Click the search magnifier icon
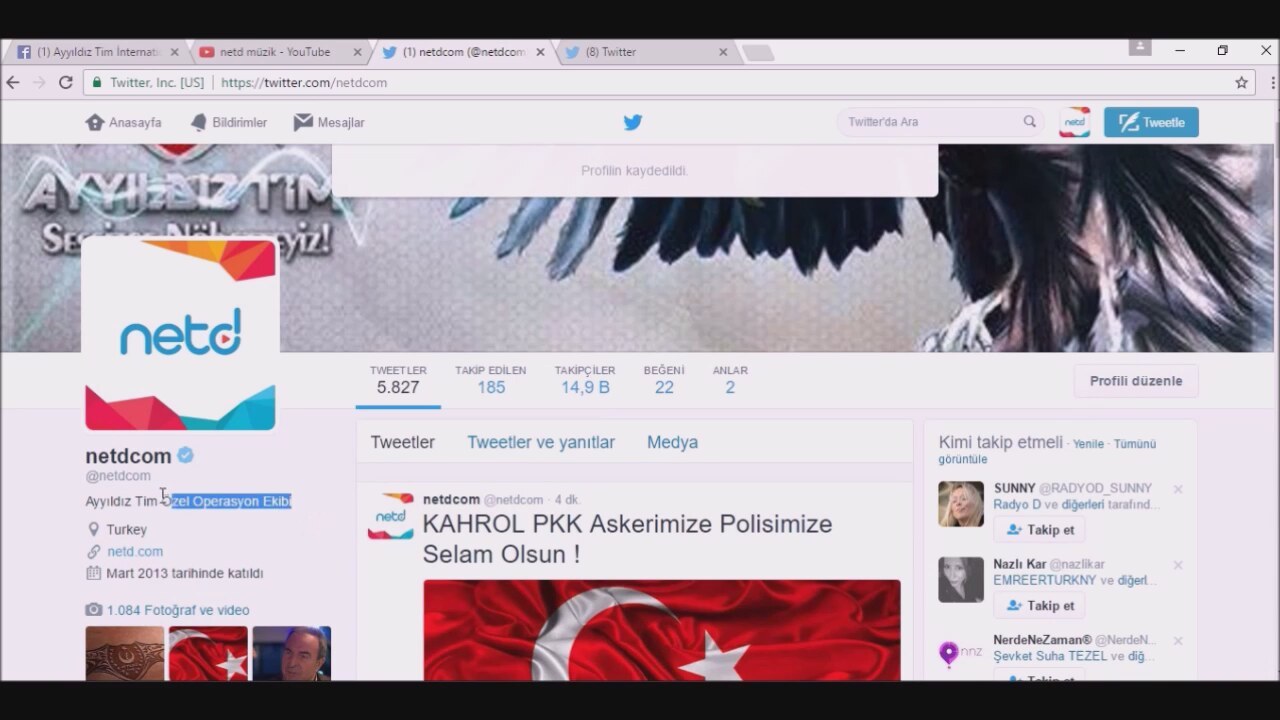This screenshot has width=1280, height=720. coord(1030,122)
